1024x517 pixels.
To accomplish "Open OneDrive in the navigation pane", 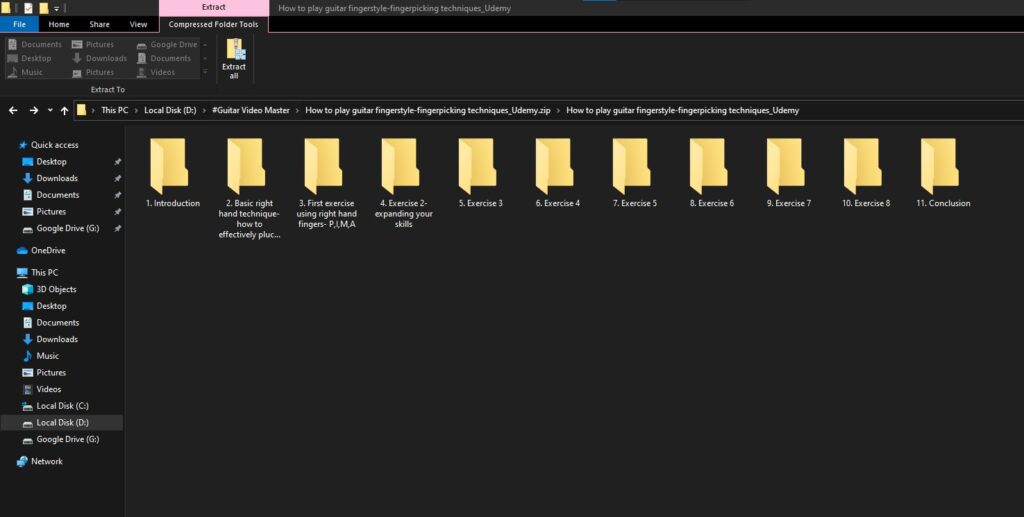I will tap(47, 250).
